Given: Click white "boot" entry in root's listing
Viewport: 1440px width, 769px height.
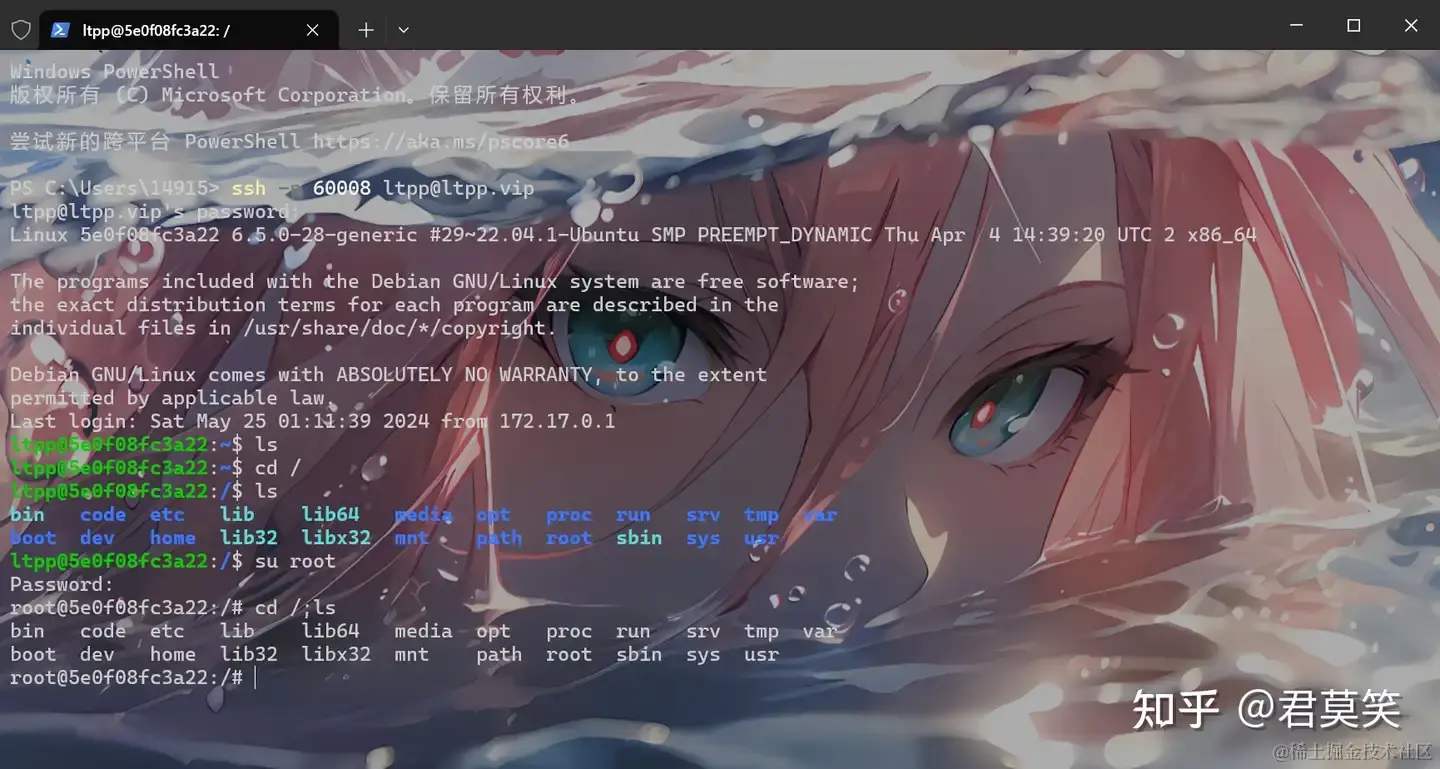Looking at the screenshot, I should [33, 654].
